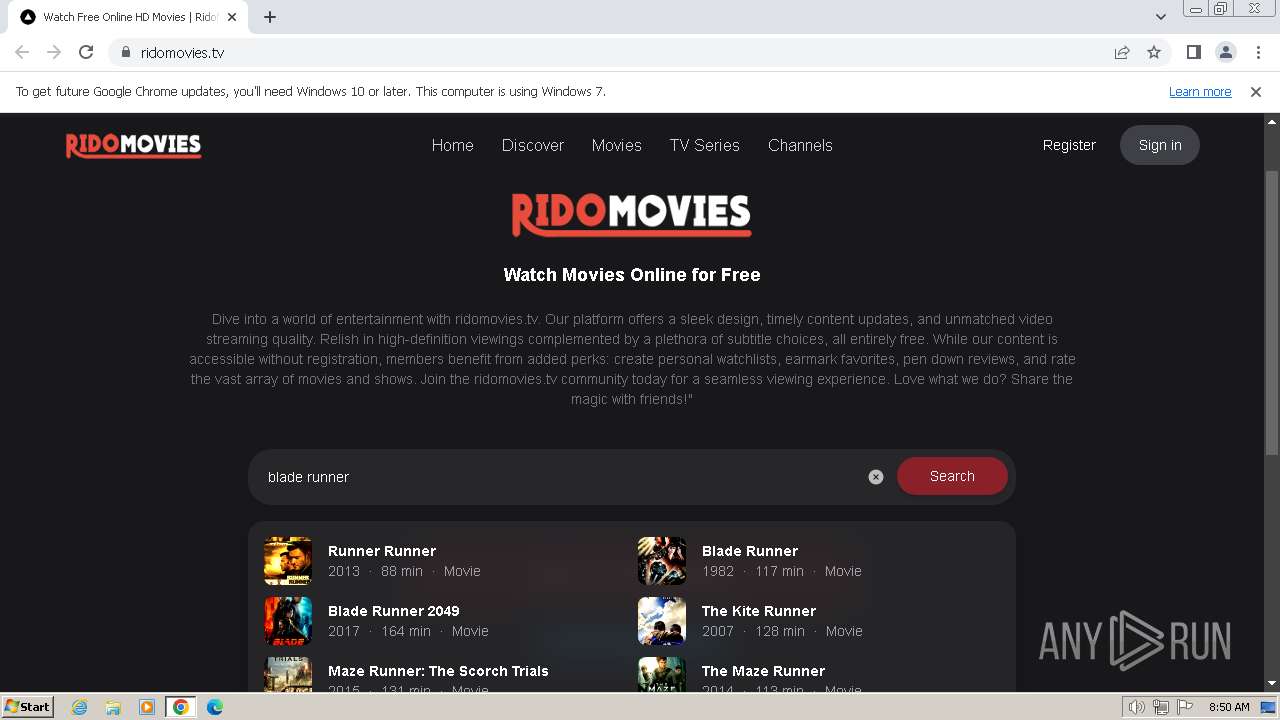Click the '2017 · 164 min · Movie' text
Image resolution: width=1280 pixels, height=720 pixels.
408,631
